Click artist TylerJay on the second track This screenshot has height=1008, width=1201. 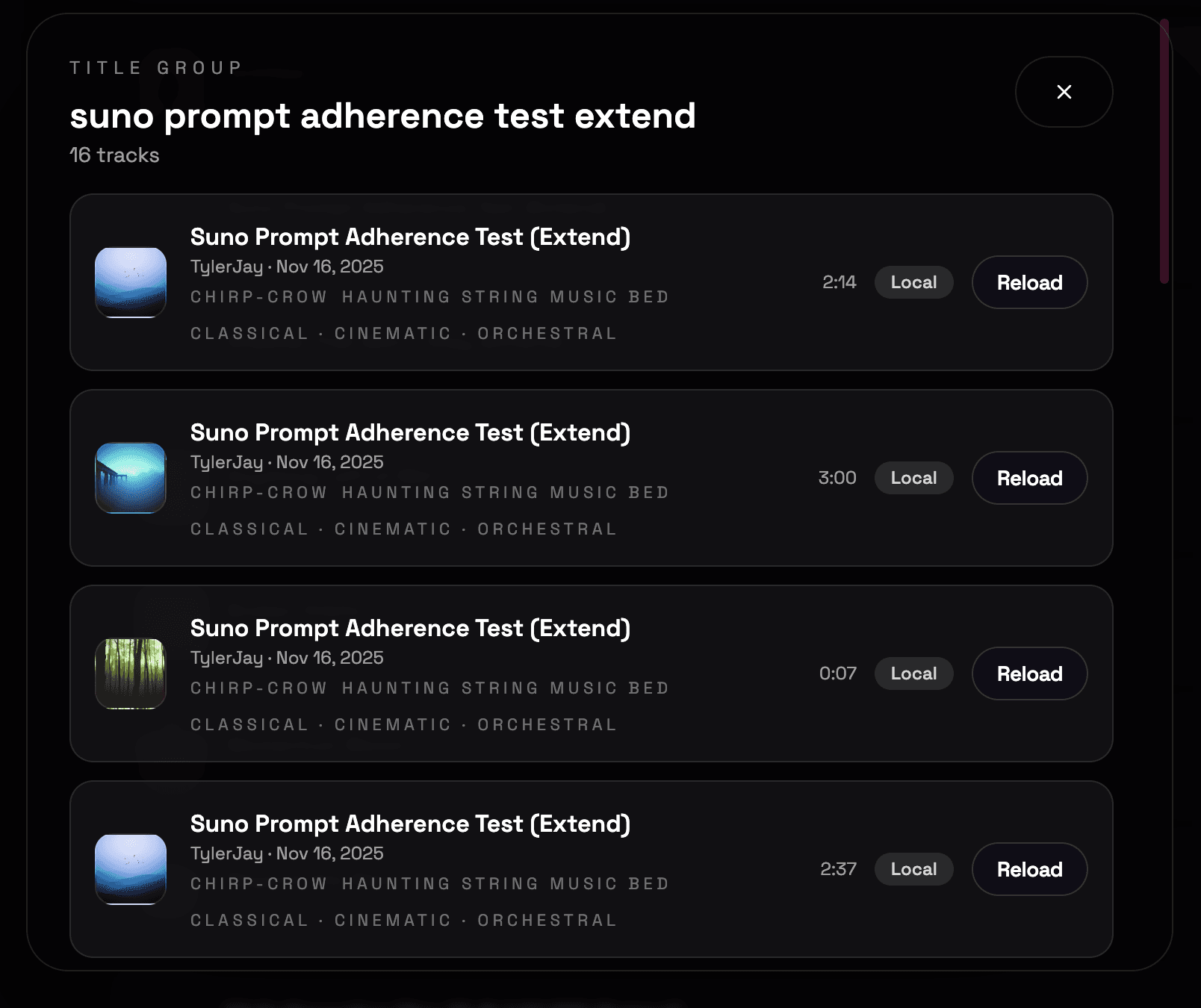point(226,463)
